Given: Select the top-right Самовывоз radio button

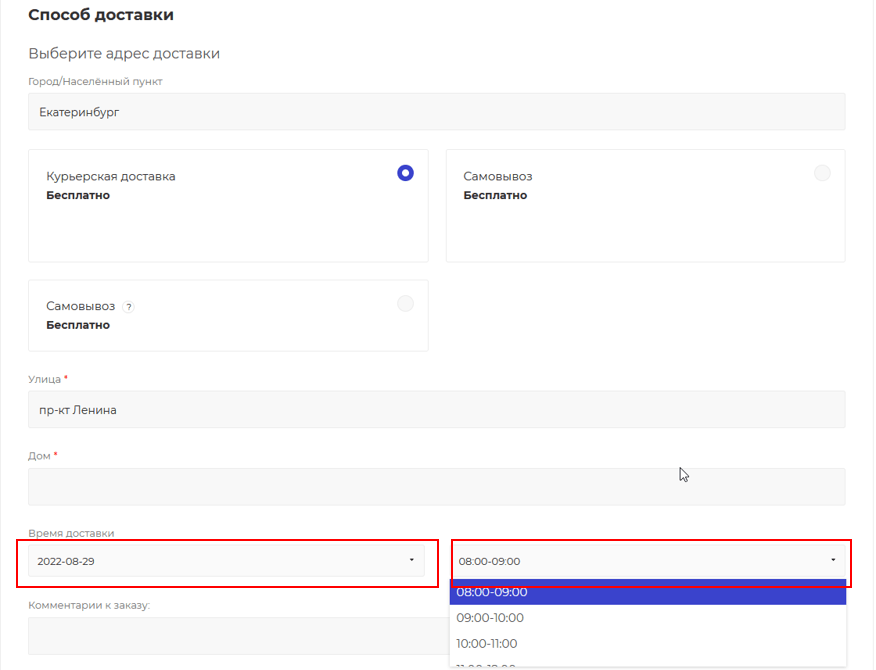Looking at the screenshot, I should coord(822,173).
